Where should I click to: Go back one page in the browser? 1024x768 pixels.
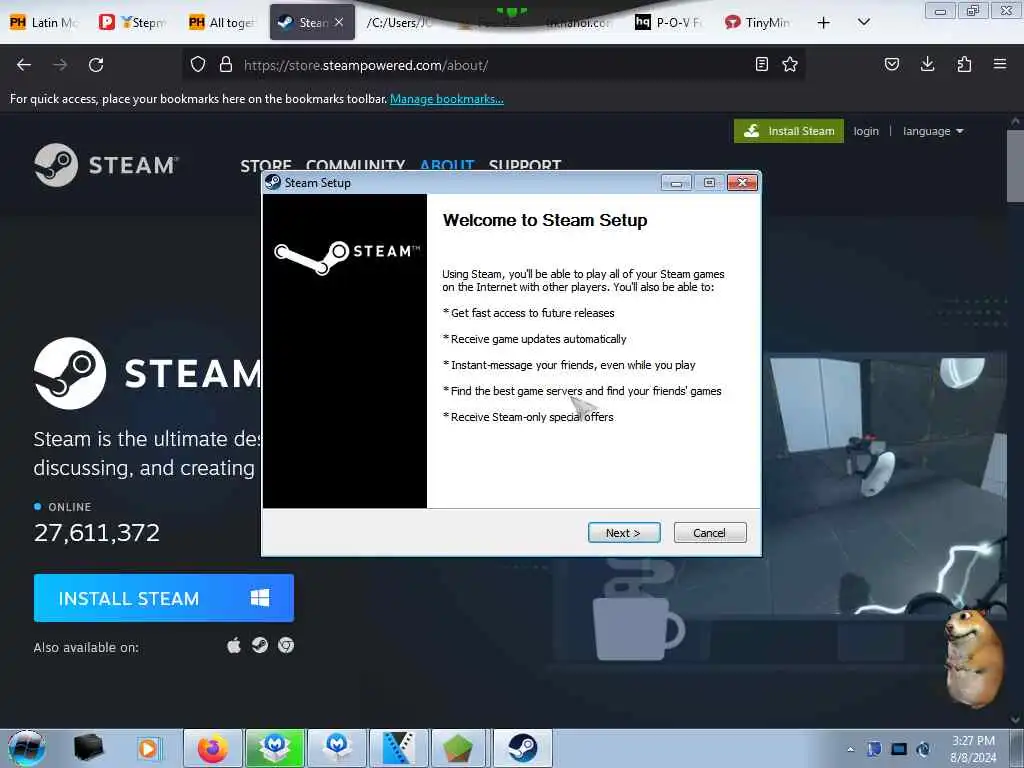pyautogui.click(x=24, y=65)
